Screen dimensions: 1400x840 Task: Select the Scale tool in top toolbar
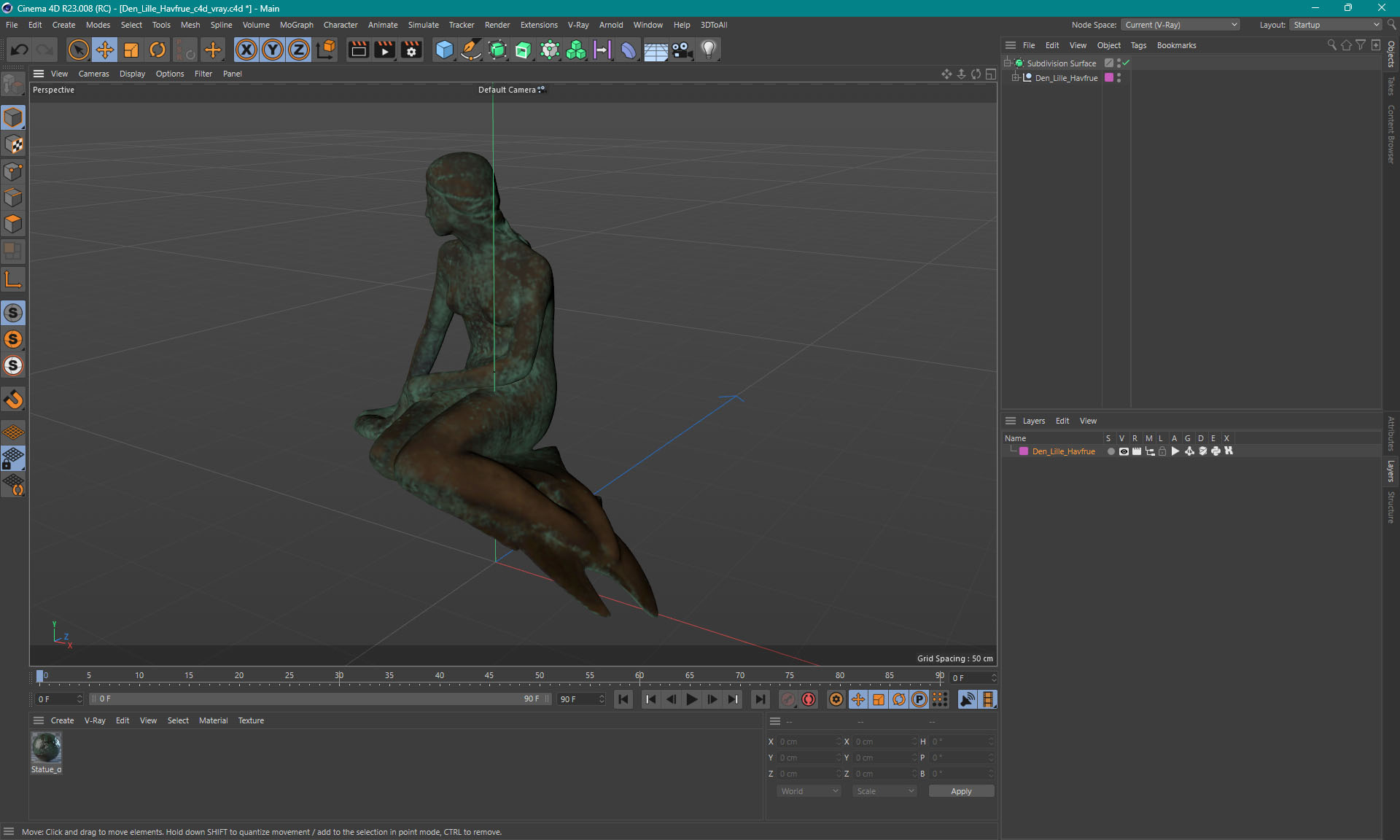click(131, 50)
